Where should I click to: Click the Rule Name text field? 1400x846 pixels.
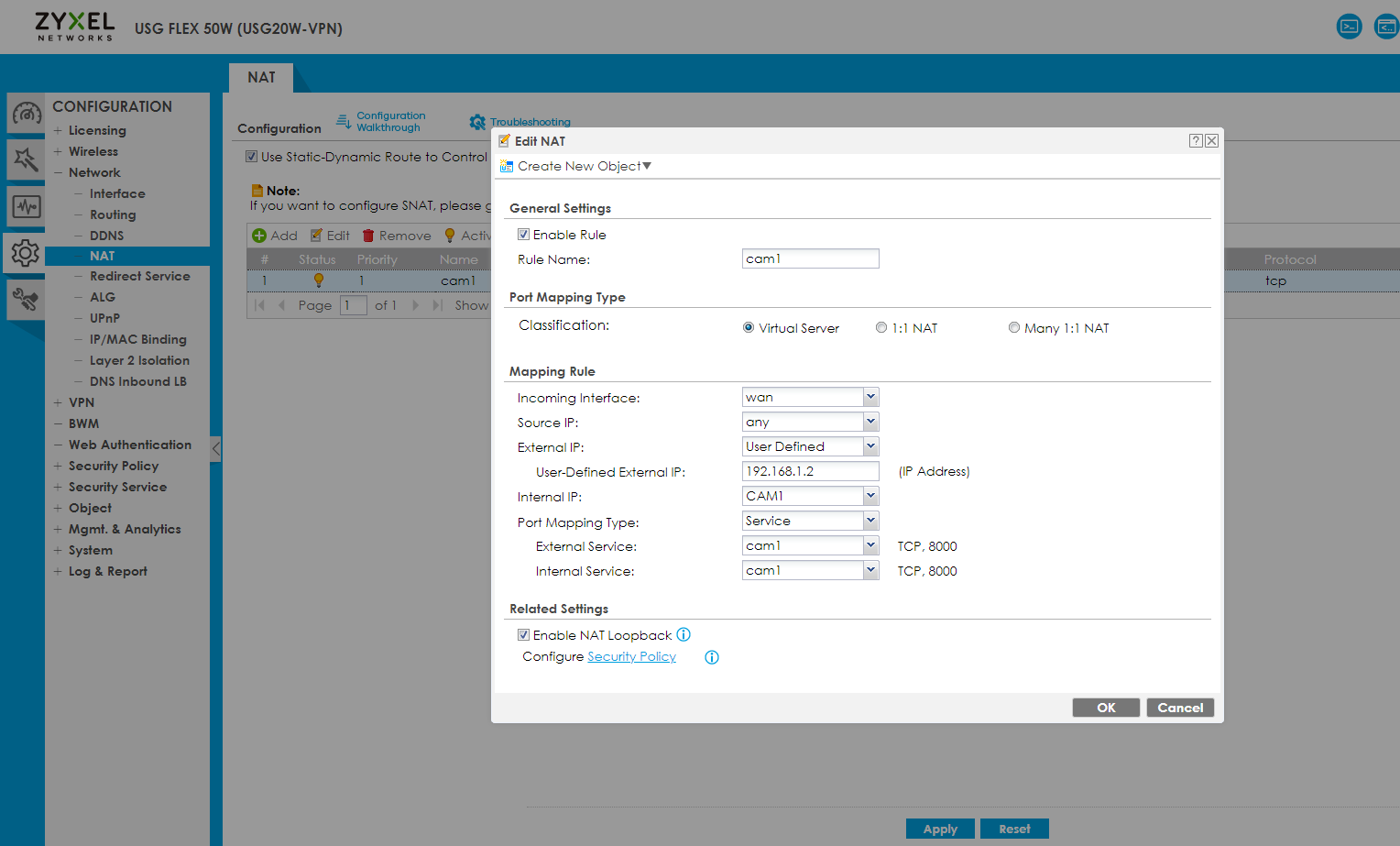coord(810,259)
